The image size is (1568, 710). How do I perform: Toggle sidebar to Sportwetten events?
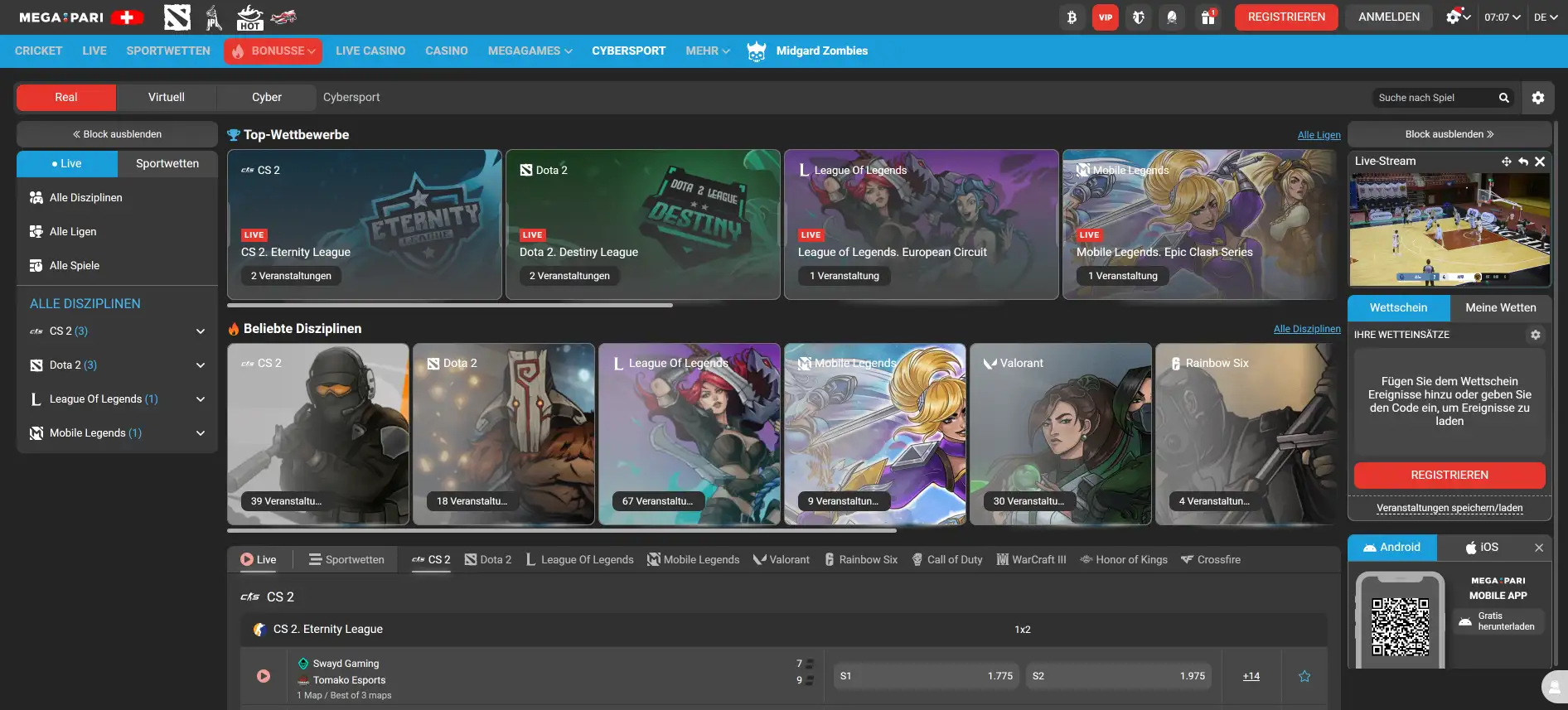[x=167, y=163]
